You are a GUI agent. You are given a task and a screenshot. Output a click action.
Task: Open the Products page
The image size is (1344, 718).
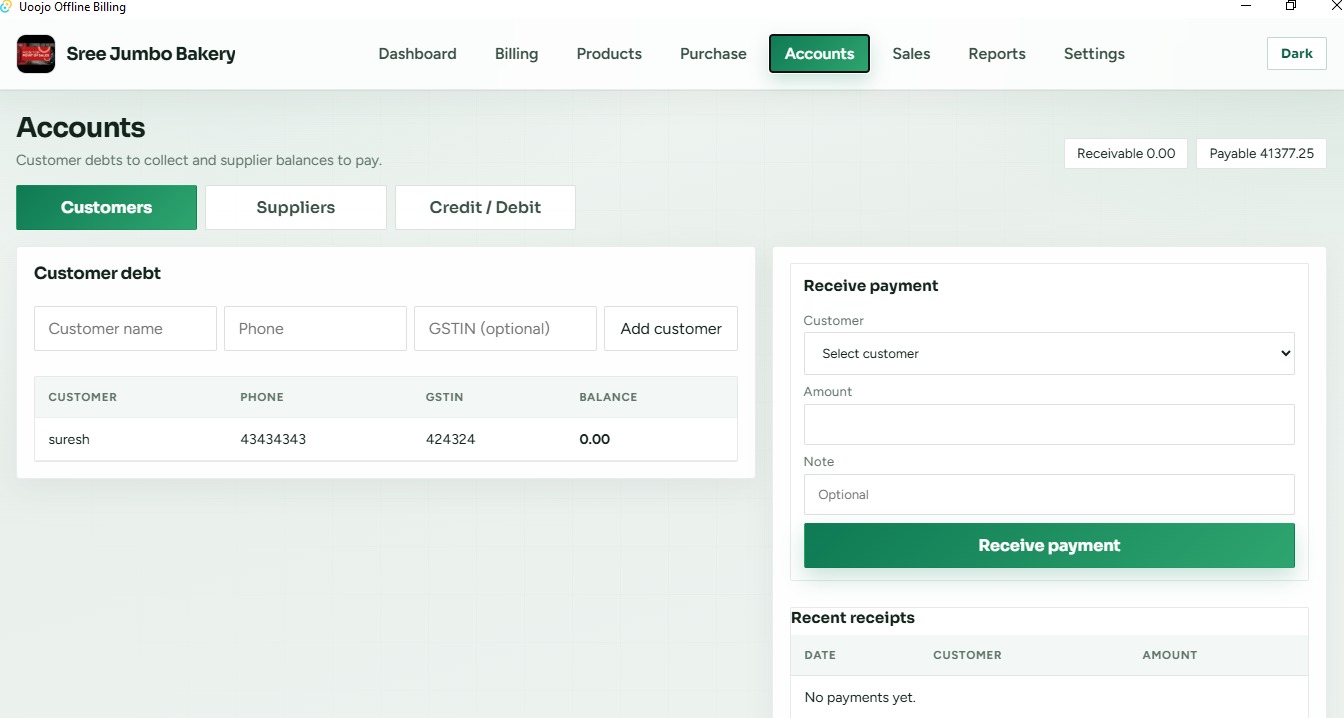pyautogui.click(x=609, y=54)
